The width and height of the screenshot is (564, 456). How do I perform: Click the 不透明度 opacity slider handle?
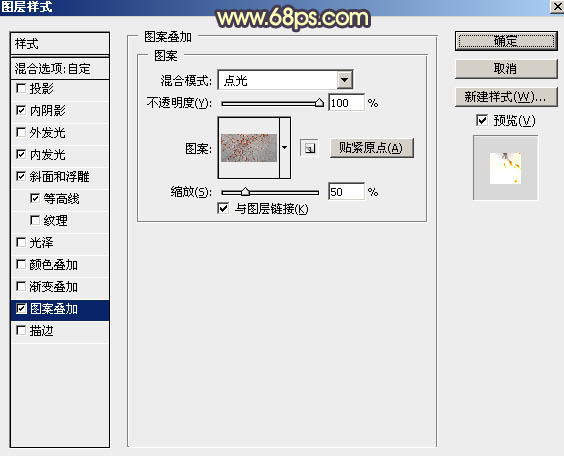[x=319, y=103]
